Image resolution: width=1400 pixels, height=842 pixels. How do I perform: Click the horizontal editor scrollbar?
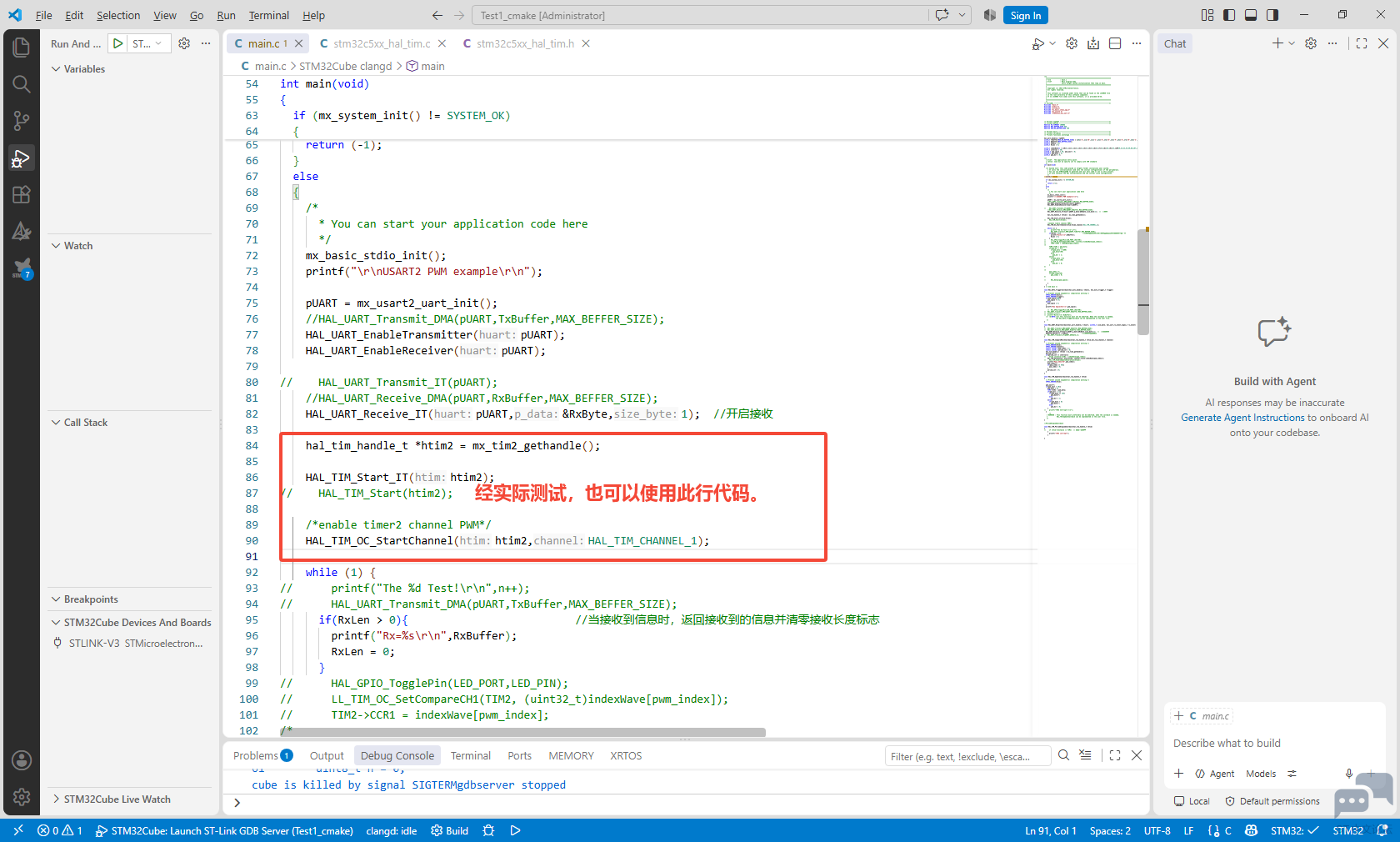click(x=522, y=733)
